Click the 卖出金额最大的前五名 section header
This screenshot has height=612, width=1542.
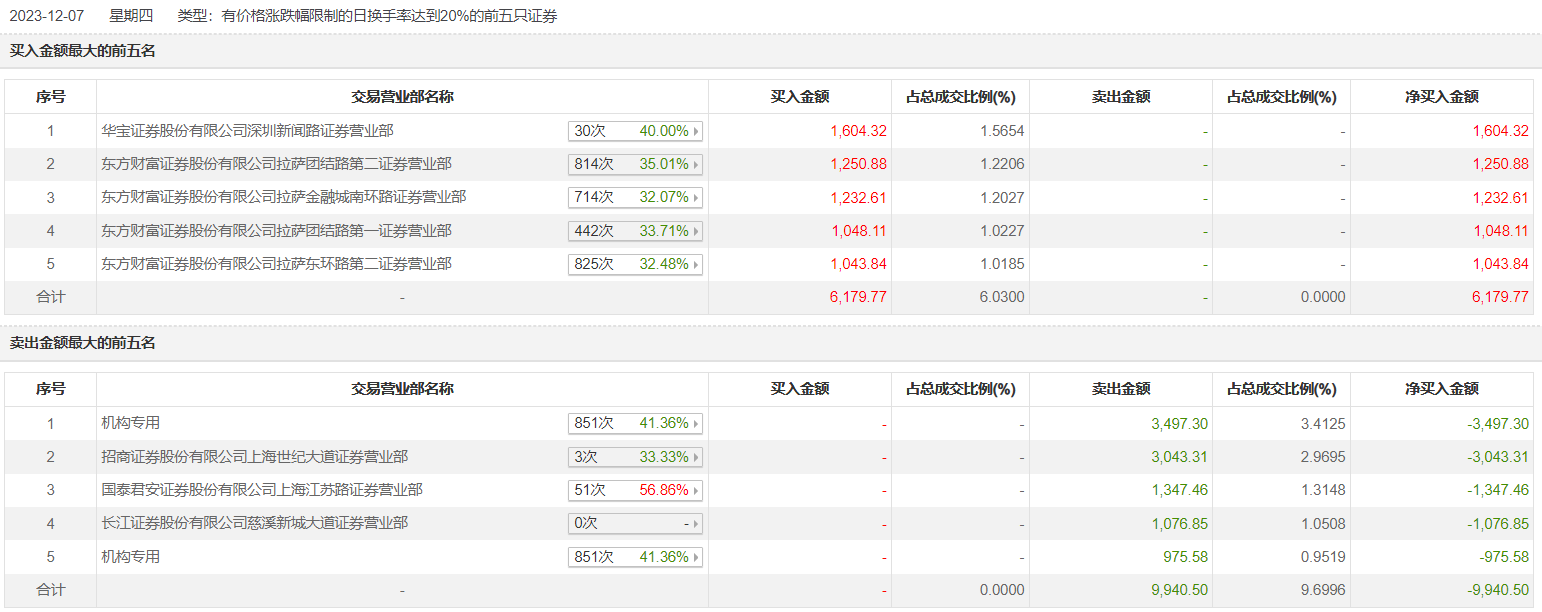click(83, 343)
